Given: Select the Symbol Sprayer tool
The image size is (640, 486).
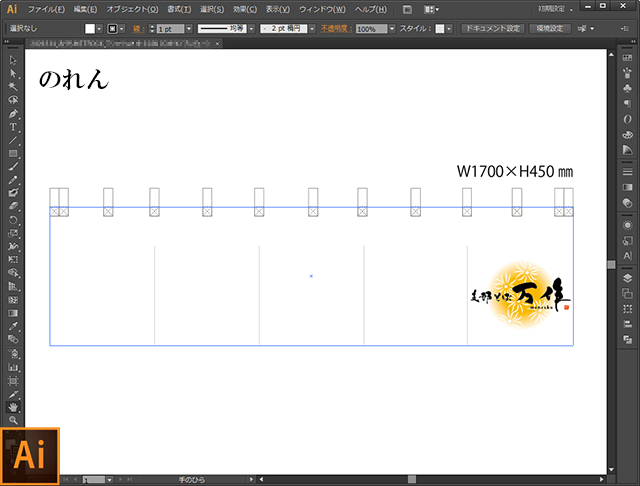Looking at the screenshot, I should pos(13,353).
